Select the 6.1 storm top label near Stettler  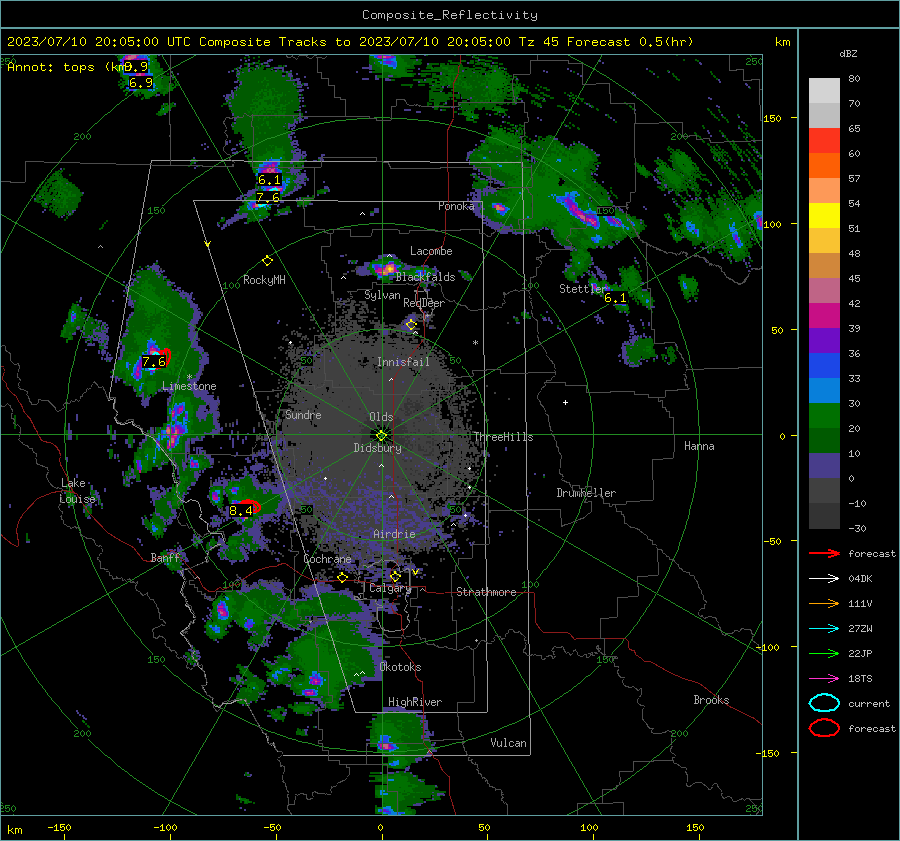[615, 297]
